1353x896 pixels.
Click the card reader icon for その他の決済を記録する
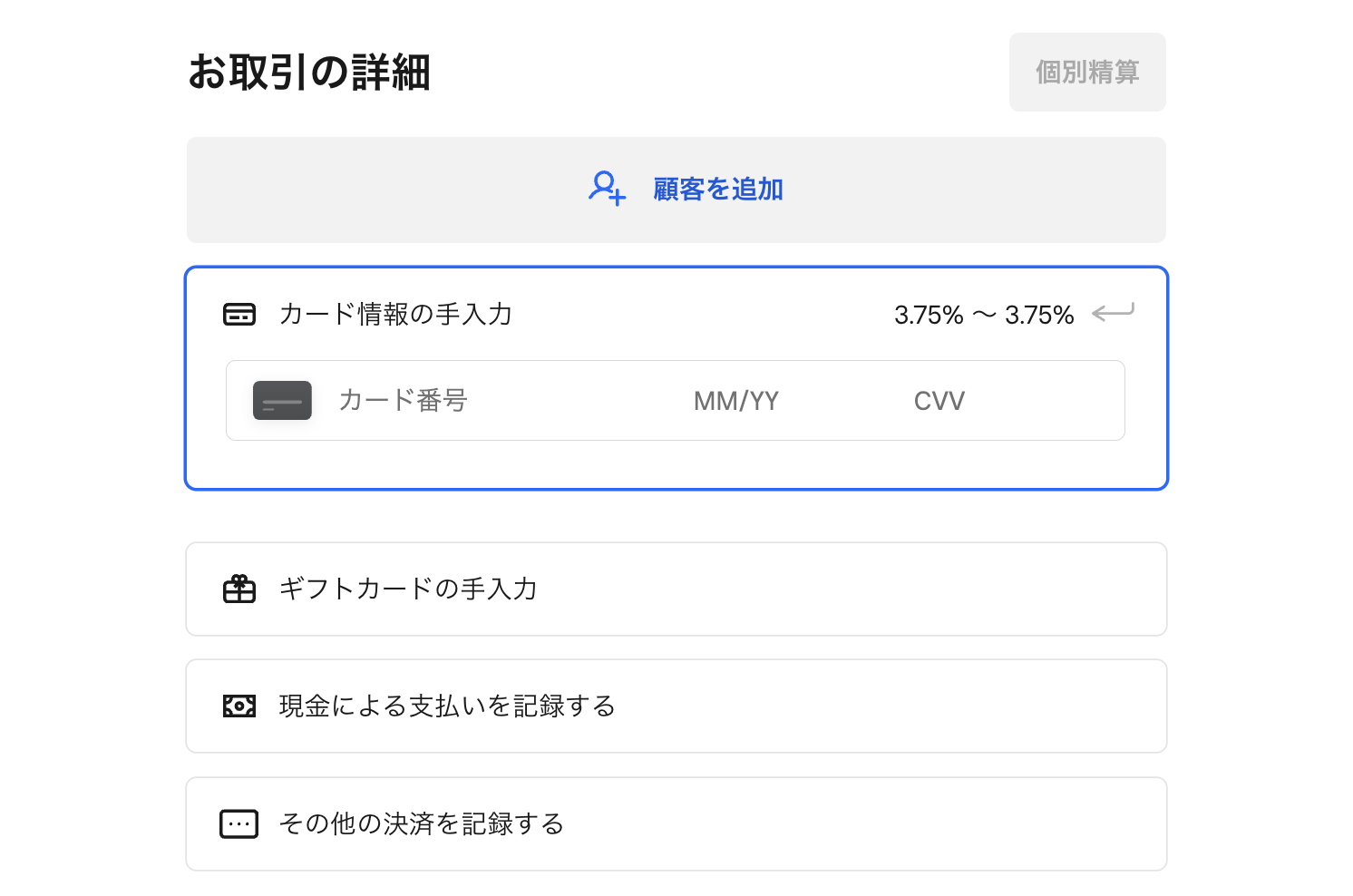coord(238,823)
